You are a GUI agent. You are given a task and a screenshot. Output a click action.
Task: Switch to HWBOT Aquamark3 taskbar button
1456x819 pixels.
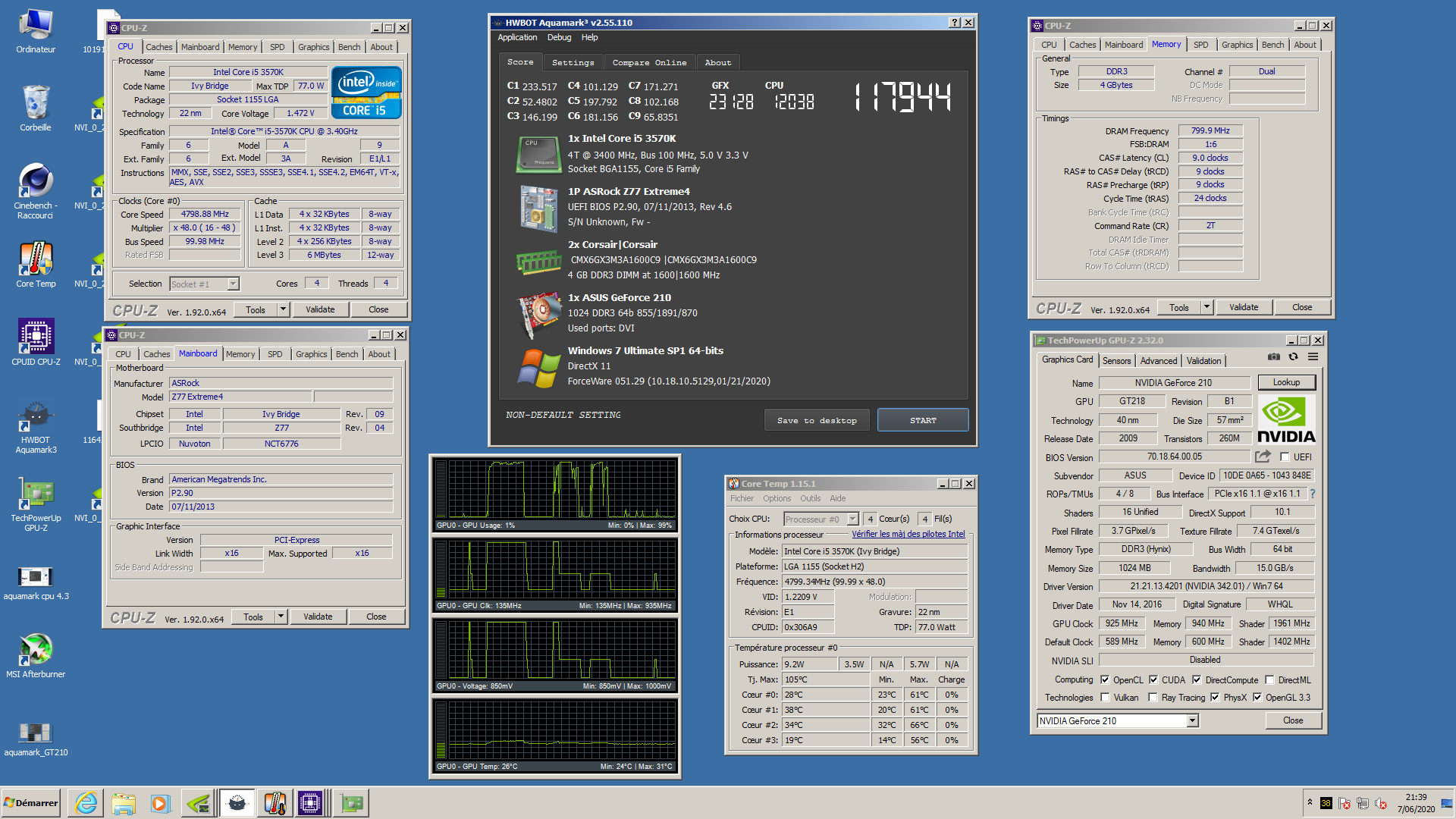[x=237, y=802]
